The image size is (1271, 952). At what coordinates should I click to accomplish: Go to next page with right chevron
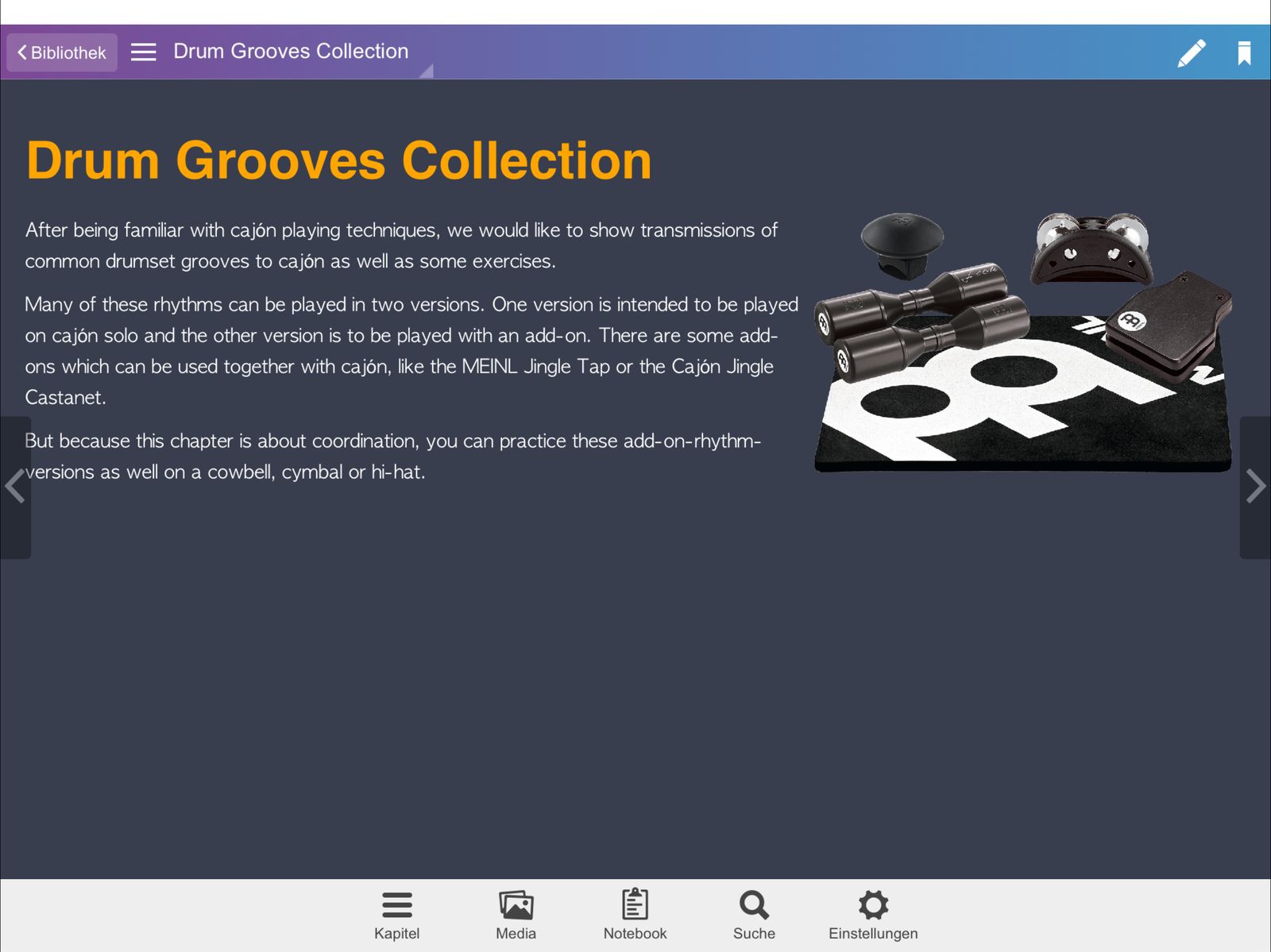(1255, 487)
